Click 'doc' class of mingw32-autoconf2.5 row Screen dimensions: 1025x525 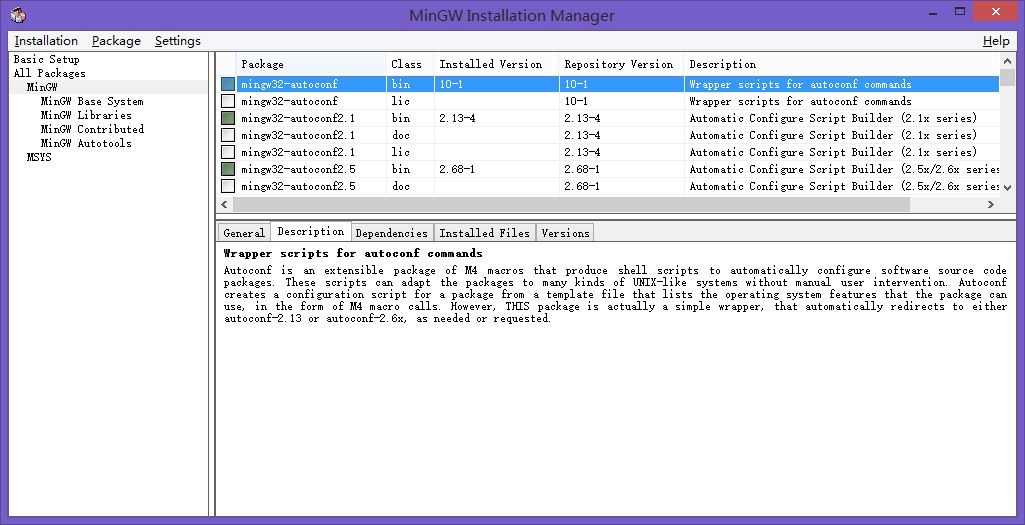(x=401, y=186)
